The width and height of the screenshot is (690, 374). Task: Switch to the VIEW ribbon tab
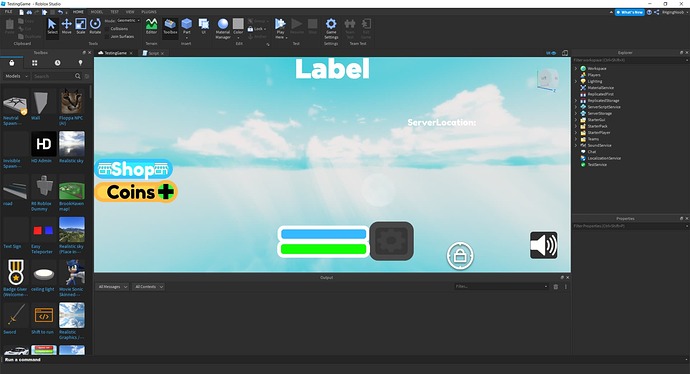(x=130, y=12)
